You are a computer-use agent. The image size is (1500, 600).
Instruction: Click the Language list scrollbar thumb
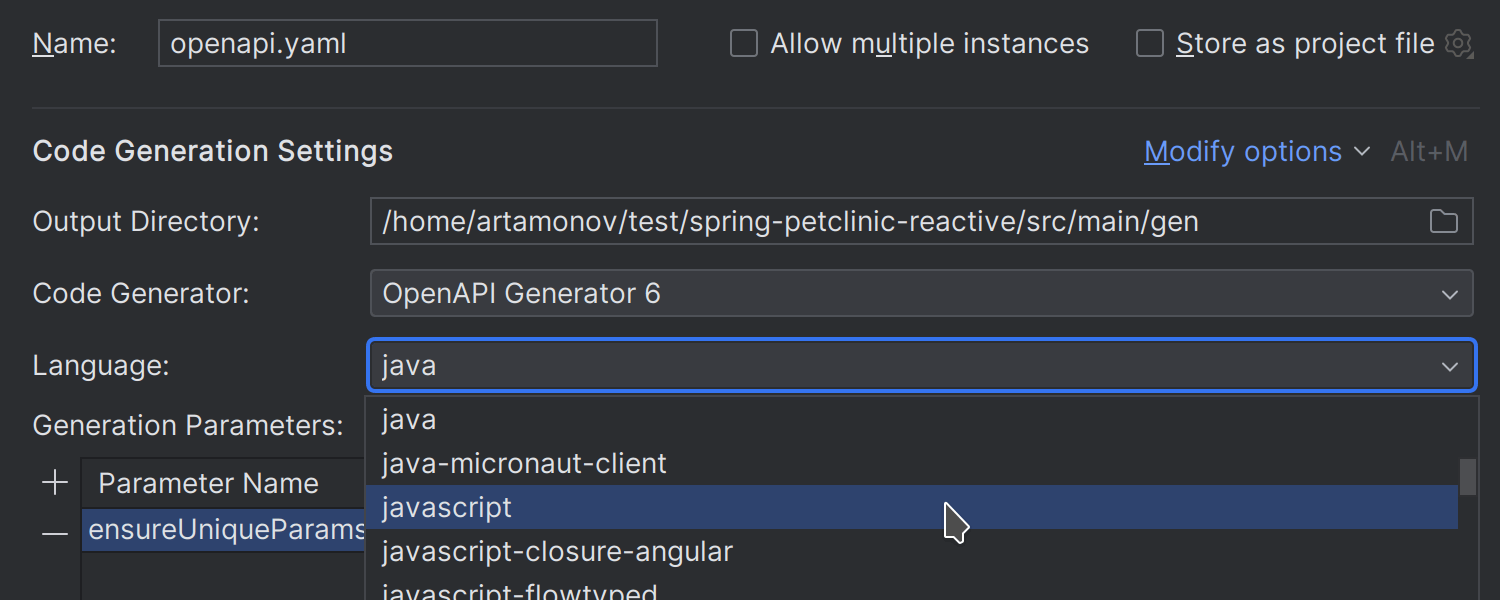[x=1467, y=477]
